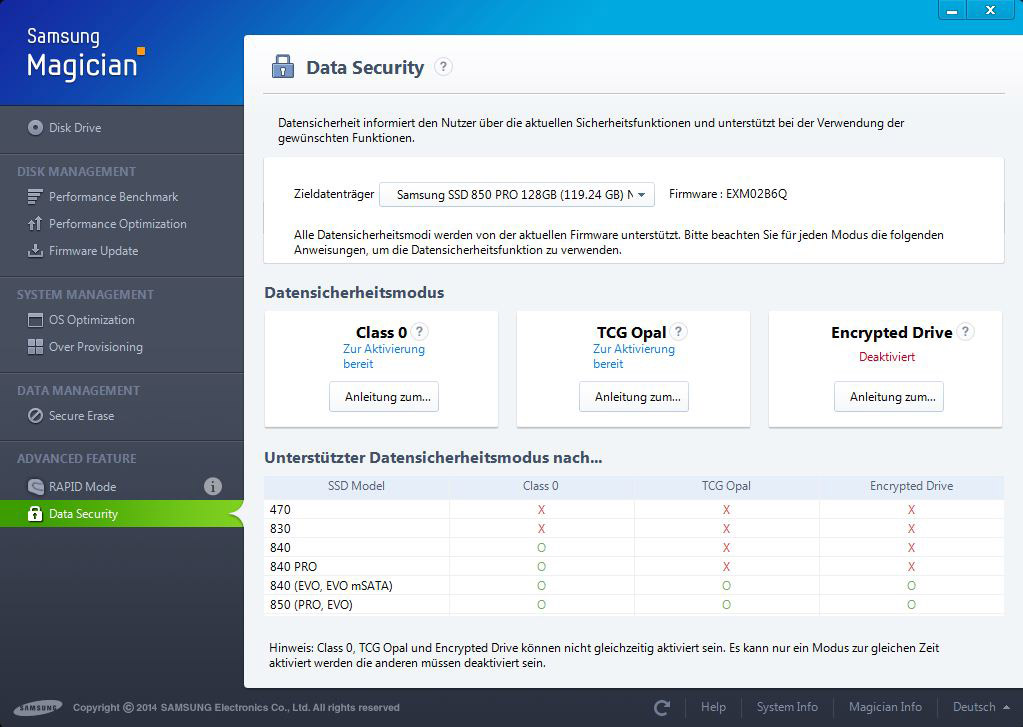Go to Performance Optimization page

tap(117, 224)
